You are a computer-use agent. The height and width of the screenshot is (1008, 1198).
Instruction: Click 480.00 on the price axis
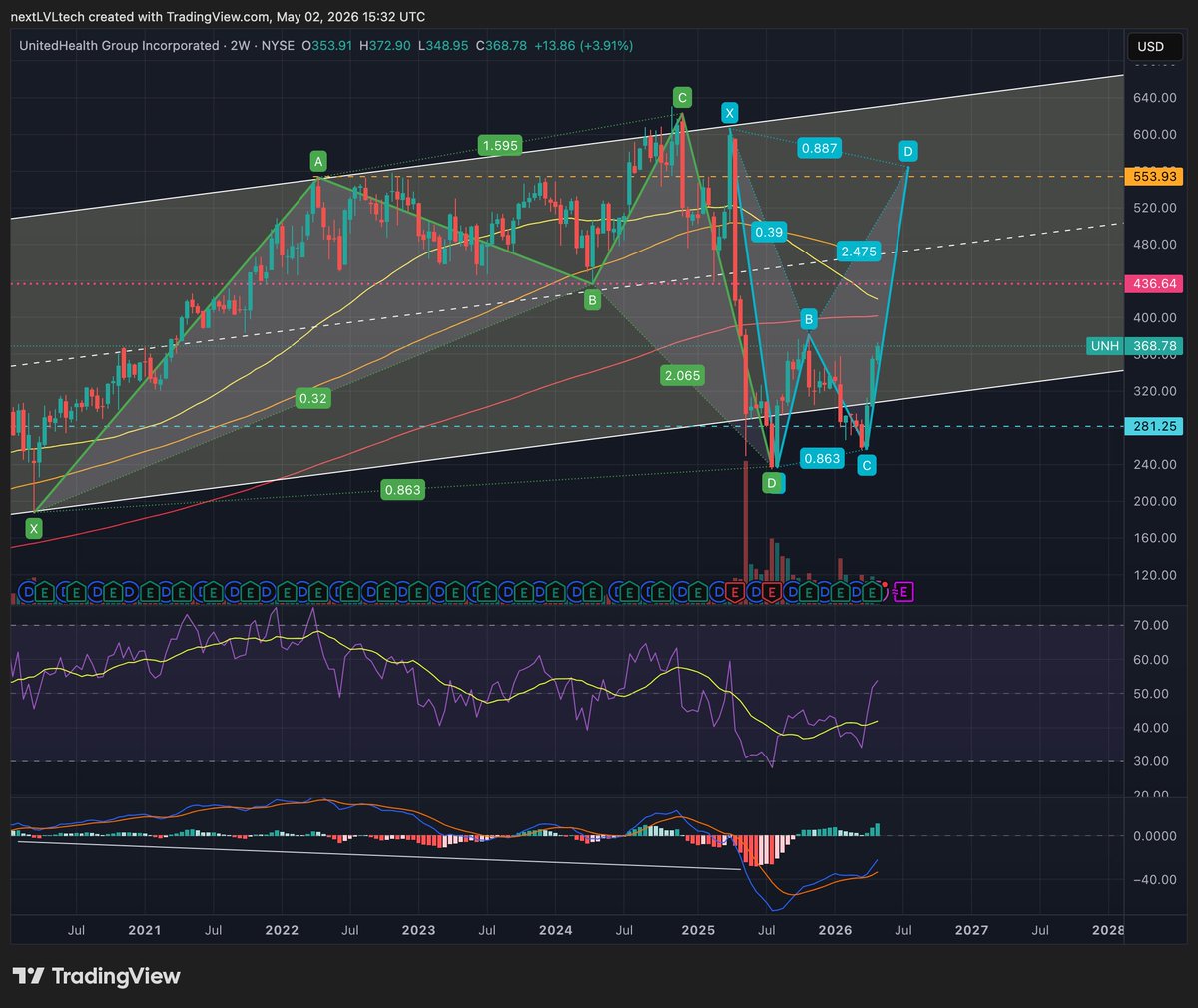[1155, 244]
